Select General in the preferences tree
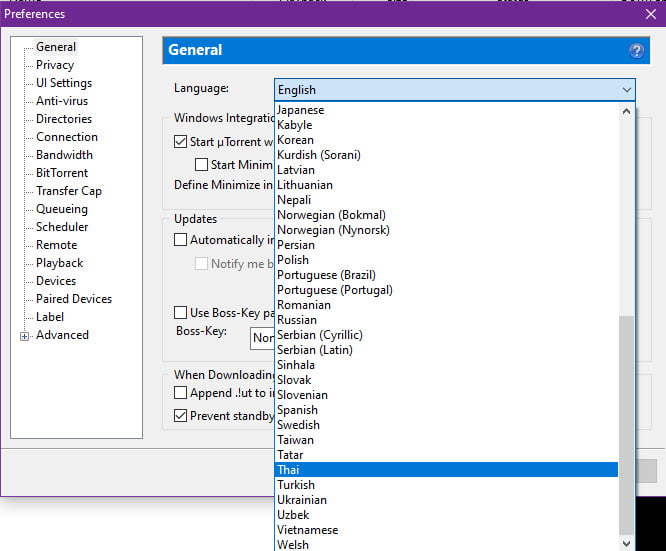666x551 pixels. [56, 47]
